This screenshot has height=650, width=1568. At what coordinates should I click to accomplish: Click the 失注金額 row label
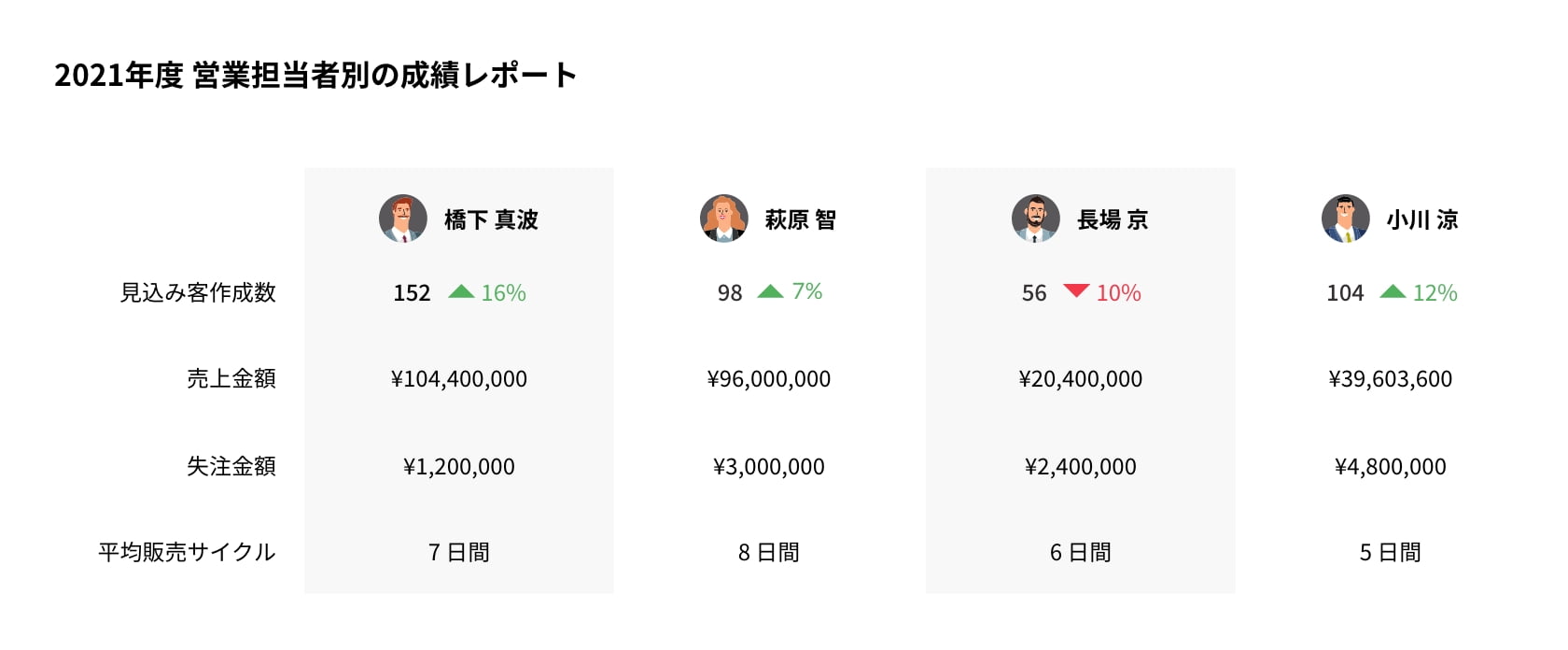click(x=231, y=466)
